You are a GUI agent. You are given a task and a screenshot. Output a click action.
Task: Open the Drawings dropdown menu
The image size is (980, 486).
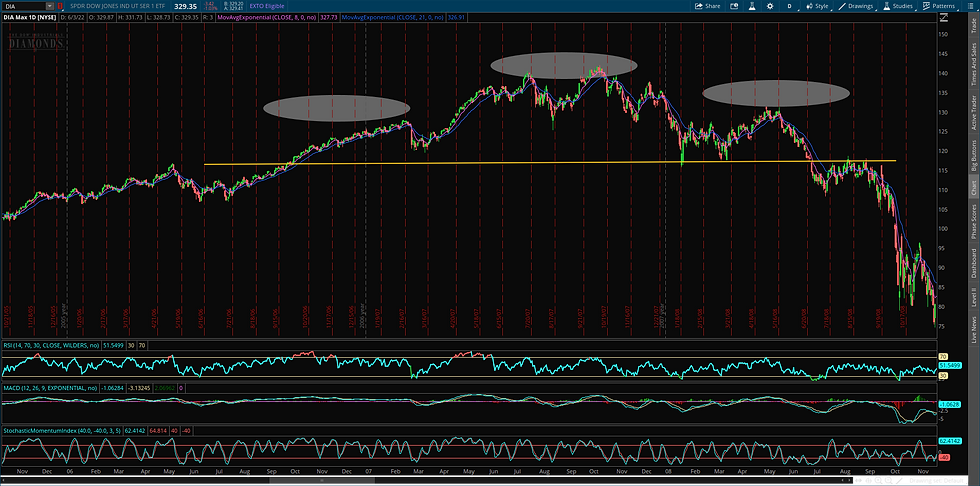pyautogui.click(x=857, y=6)
